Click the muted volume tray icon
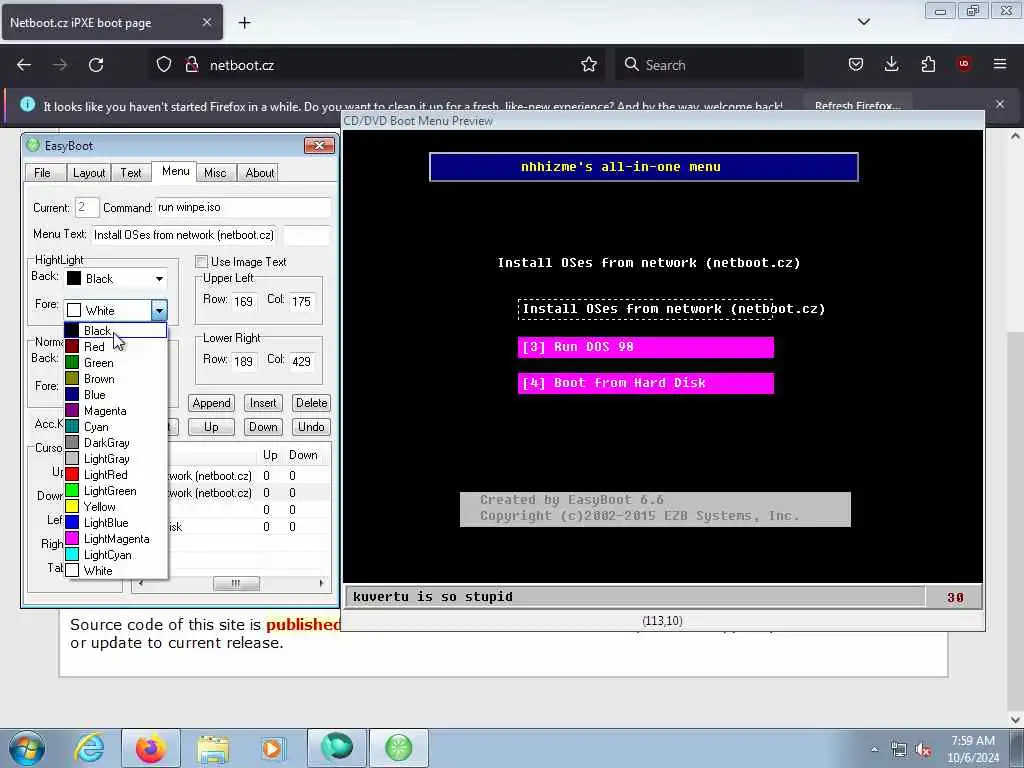The width and height of the screenshot is (1024, 768). click(923, 749)
